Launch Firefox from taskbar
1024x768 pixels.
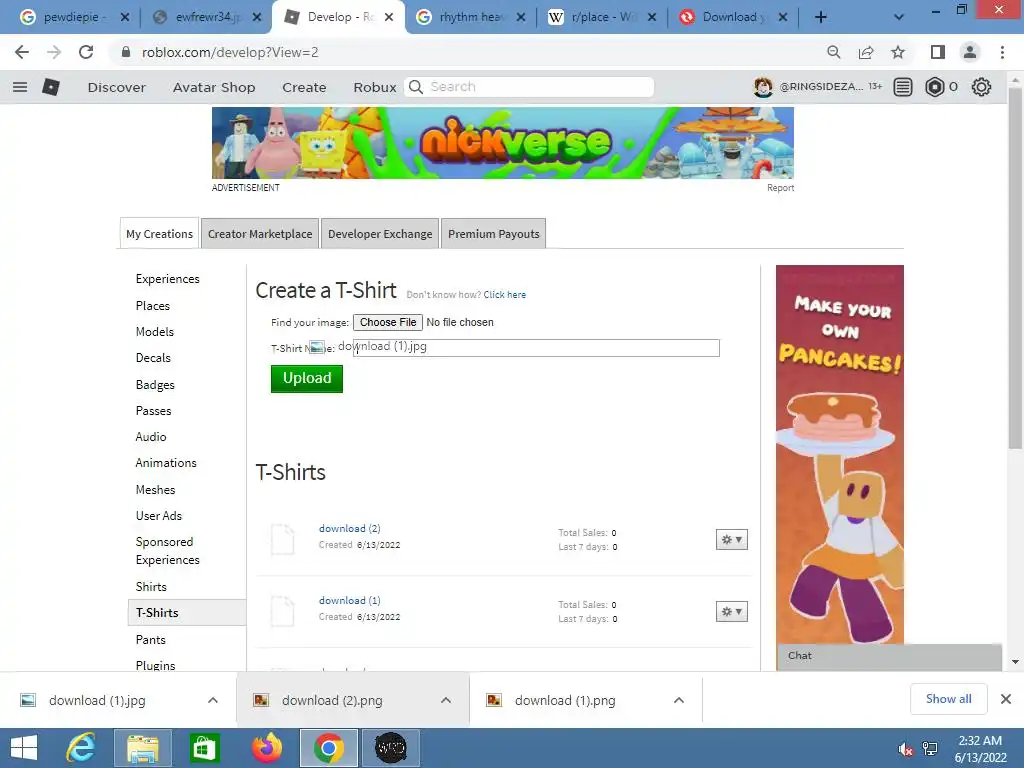(x=266, y=748)
